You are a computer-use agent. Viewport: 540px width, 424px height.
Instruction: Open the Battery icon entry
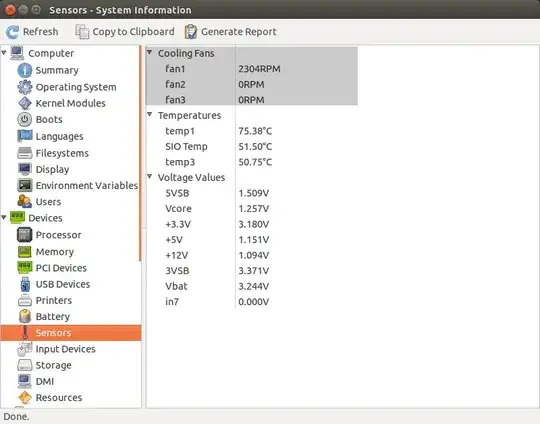tap(25, 317)
